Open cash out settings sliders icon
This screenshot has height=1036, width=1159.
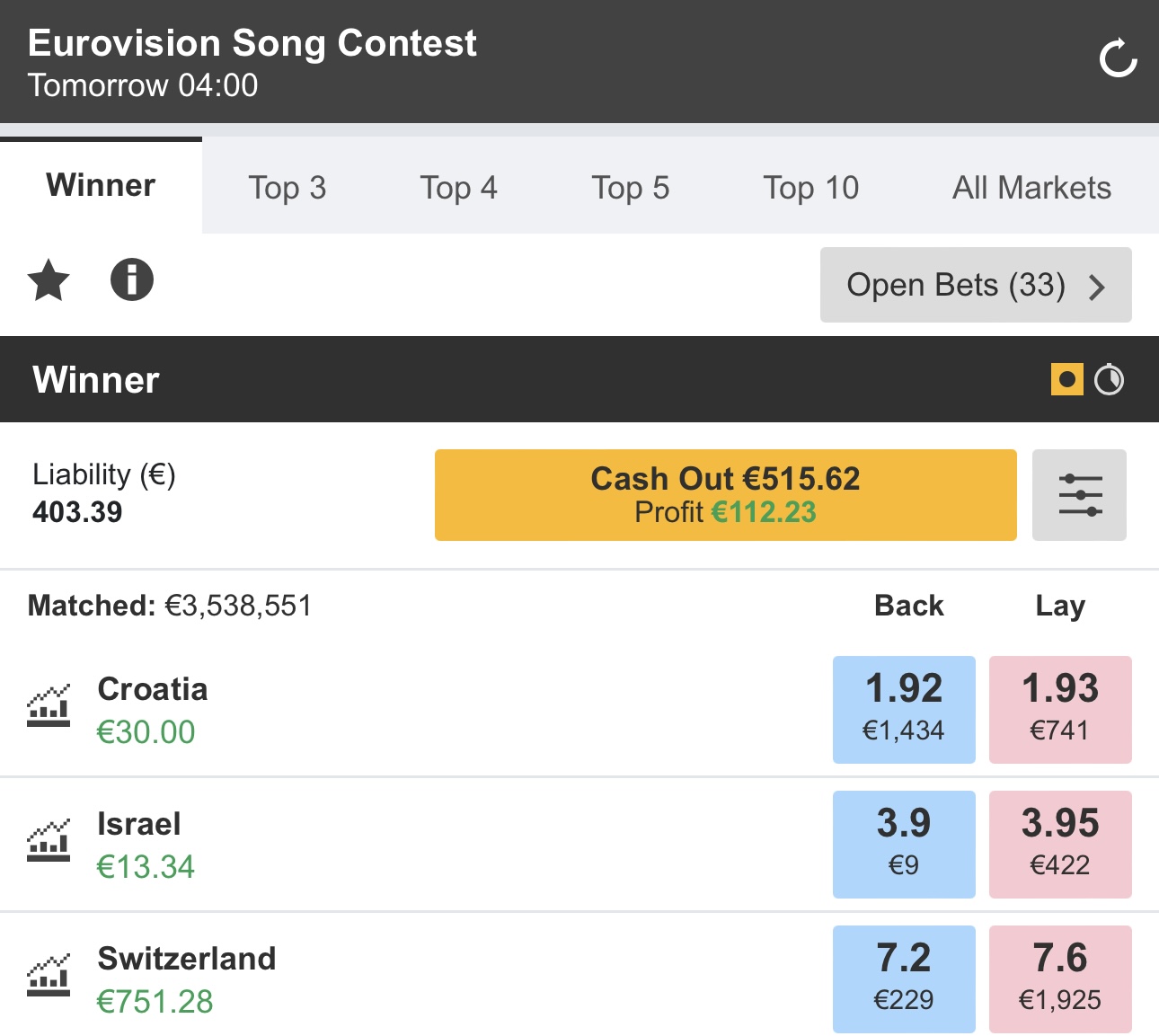1079,495
